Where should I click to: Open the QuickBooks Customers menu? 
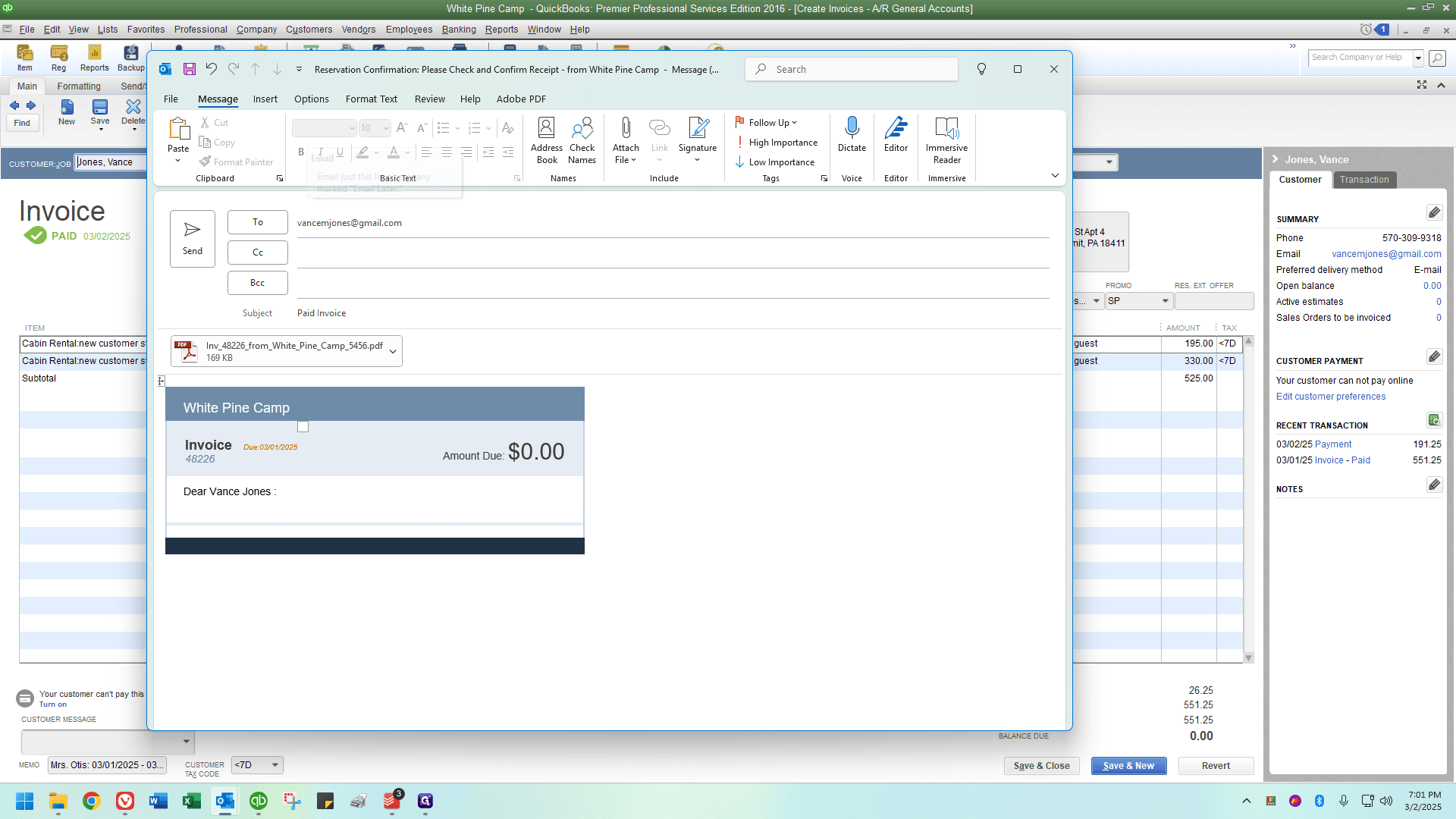pos(309,30)
